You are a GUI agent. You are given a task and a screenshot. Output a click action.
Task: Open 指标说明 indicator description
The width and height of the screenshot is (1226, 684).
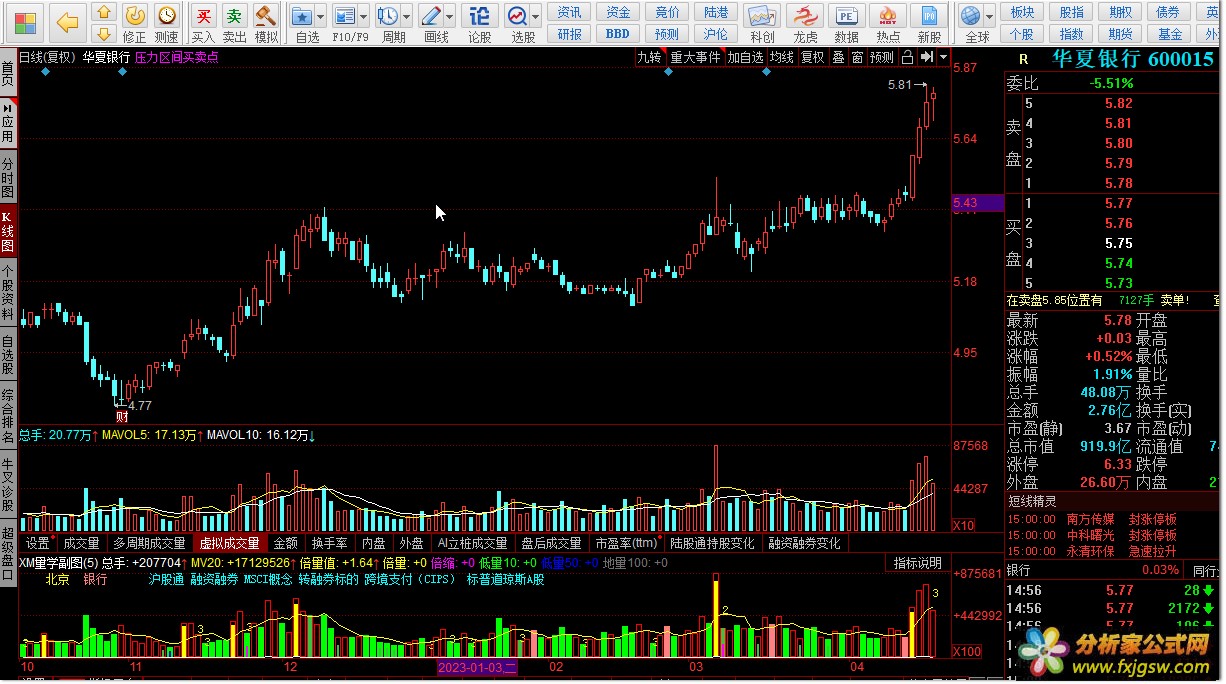[x=917, y=563]
